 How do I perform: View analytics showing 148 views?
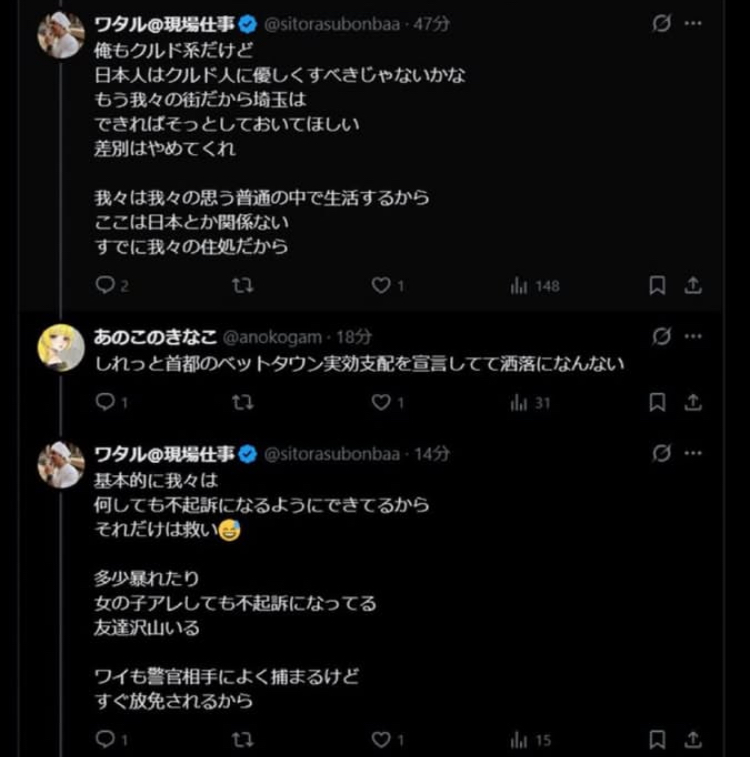point(535,286)
